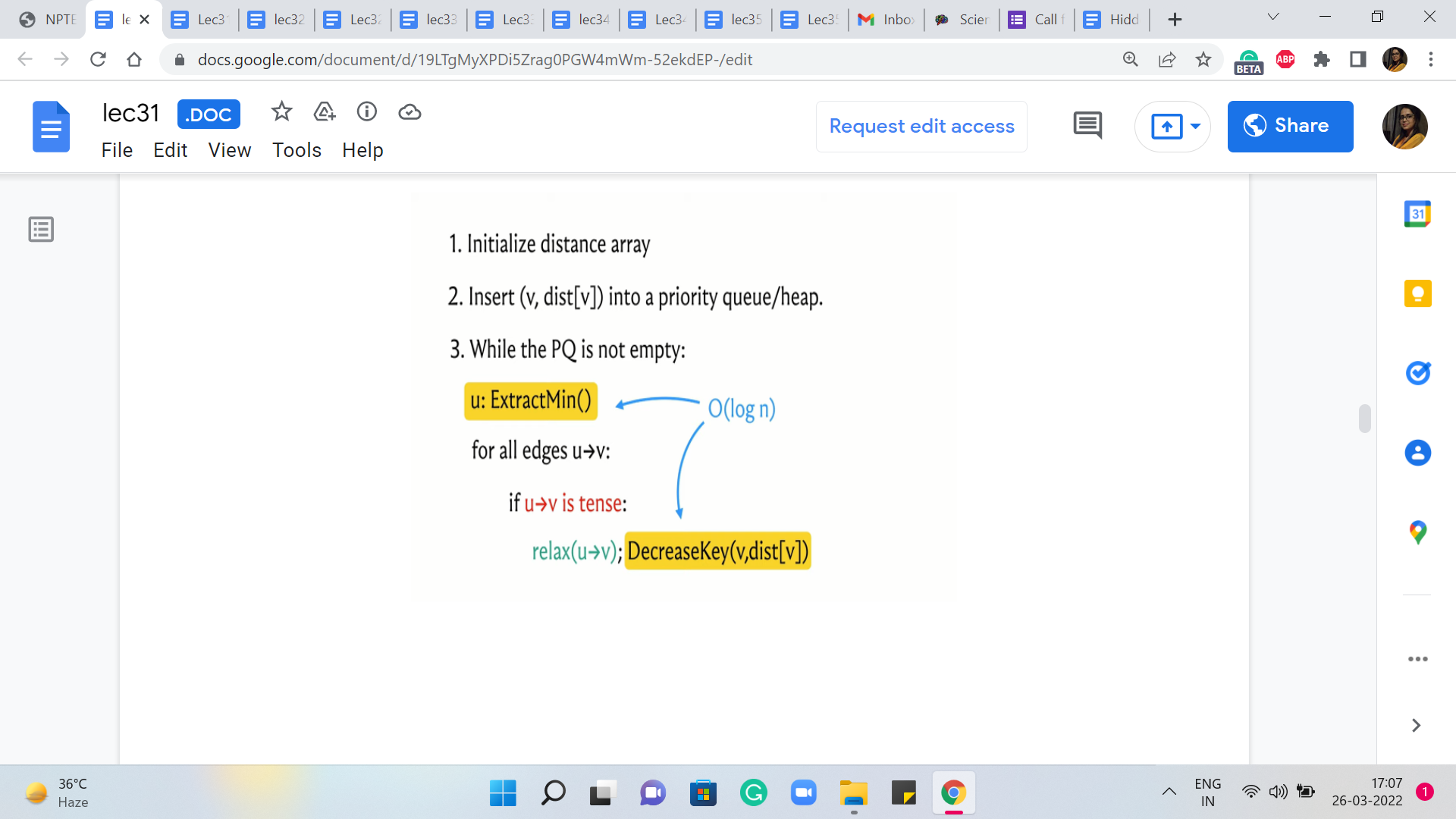Open Google Keep side panel
Image resolution: width=1456 pixels, height=819 pixels.
click(1417, 293)
